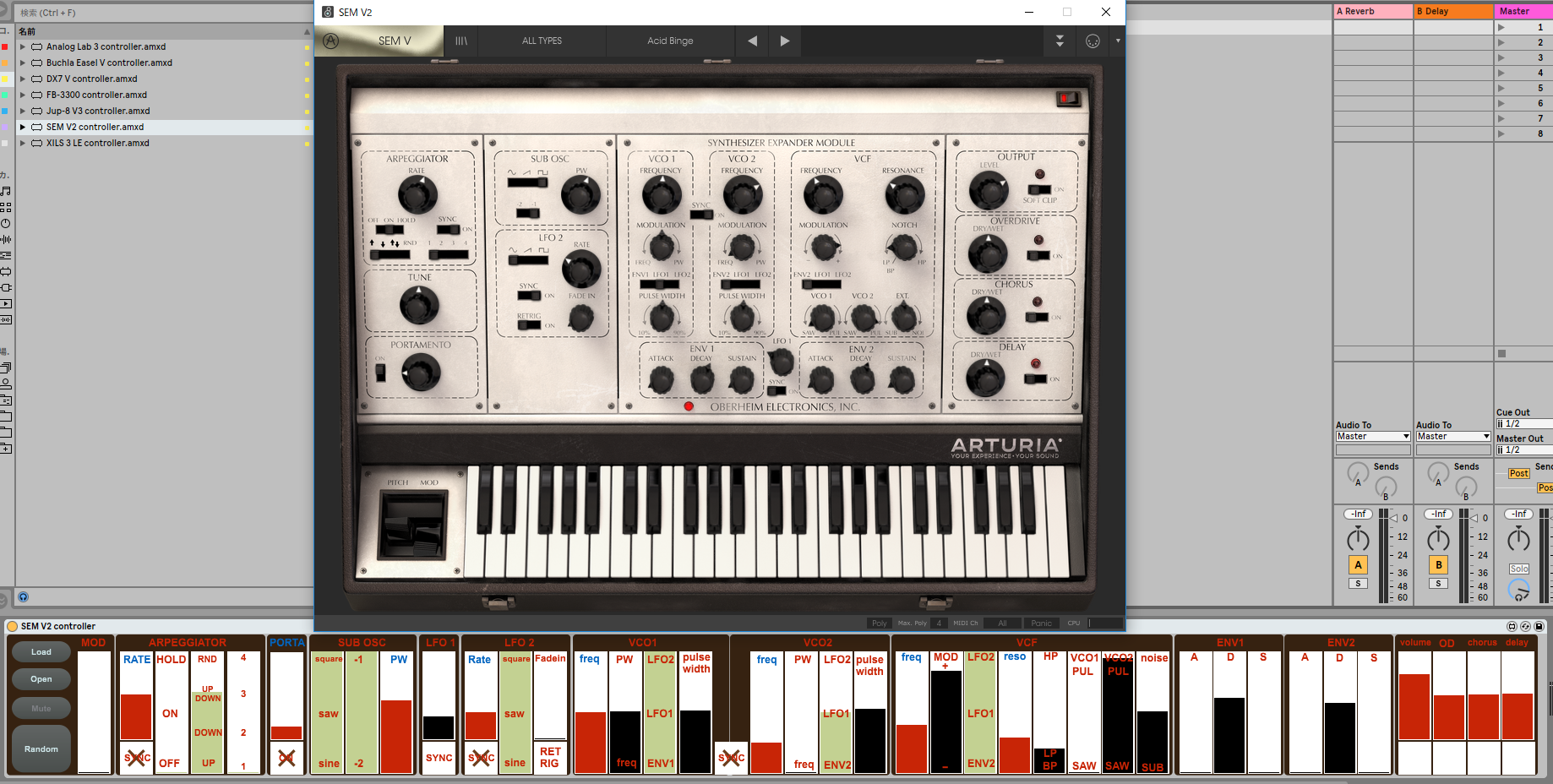Select the B Delay track header
1553x784 pixels.
[1453, 11]
